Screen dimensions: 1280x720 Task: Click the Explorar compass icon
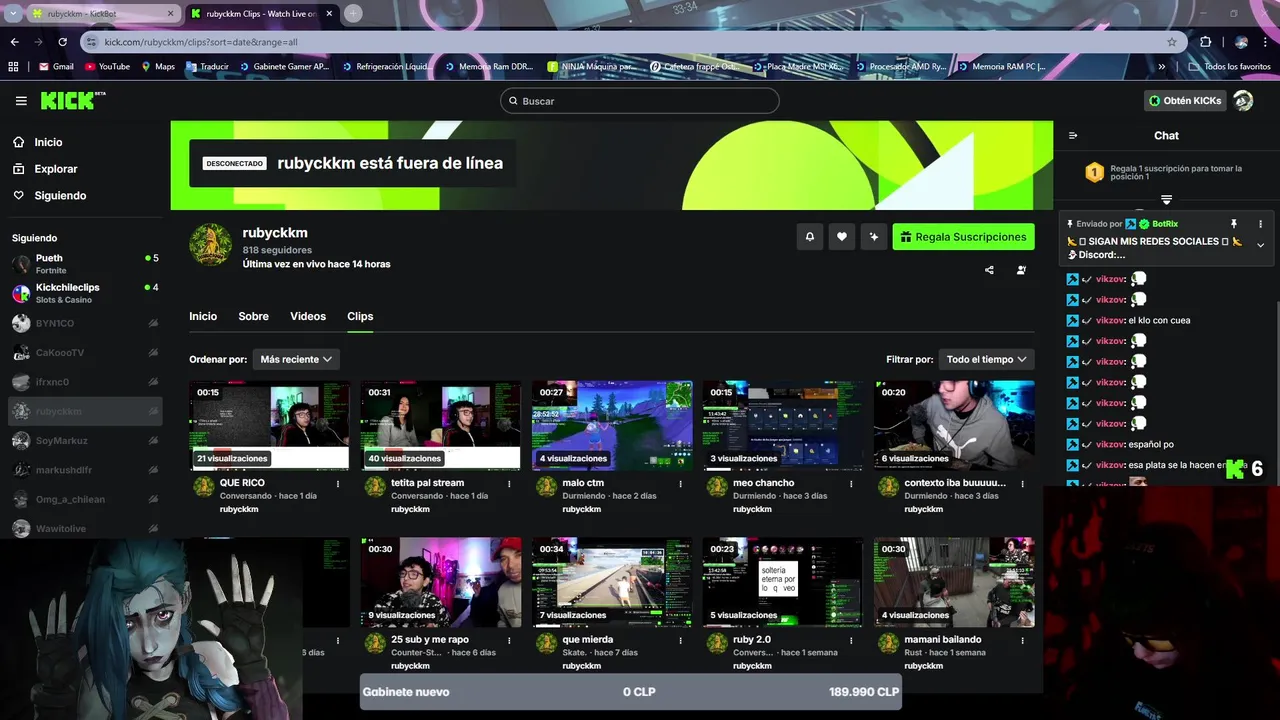(x=19, y=169)
